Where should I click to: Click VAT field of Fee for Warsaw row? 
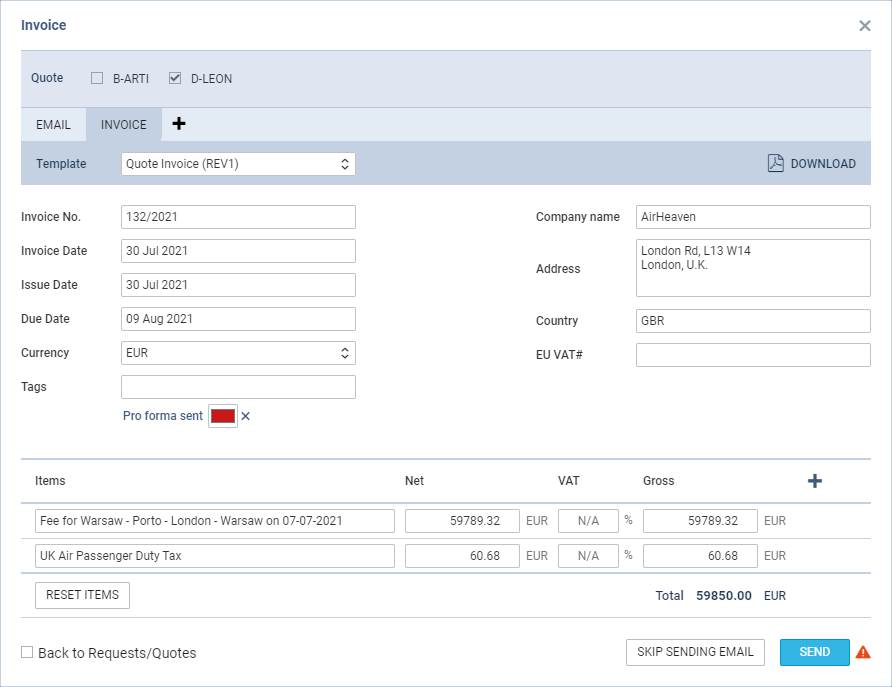coord(588,521)
